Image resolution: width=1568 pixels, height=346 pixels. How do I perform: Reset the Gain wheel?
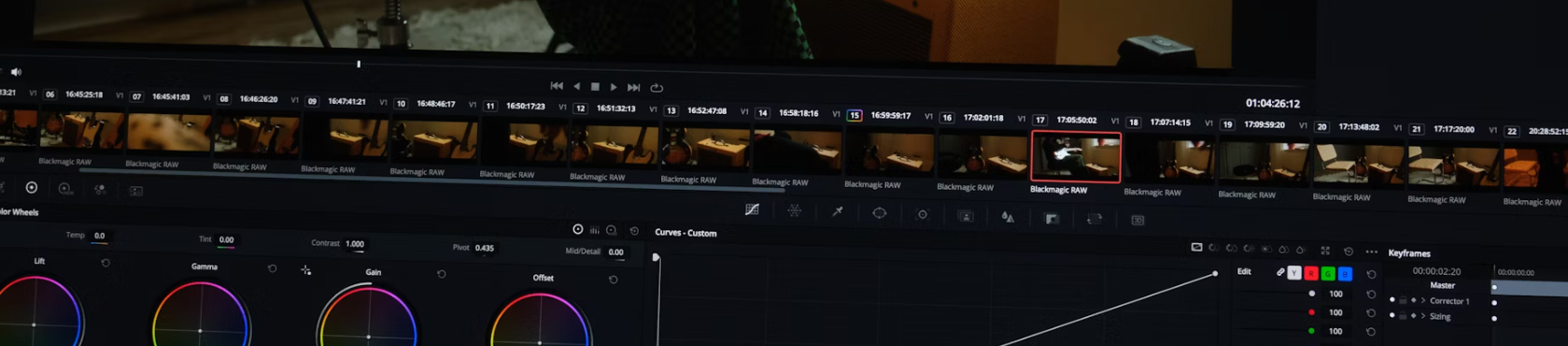click(442, 274)
